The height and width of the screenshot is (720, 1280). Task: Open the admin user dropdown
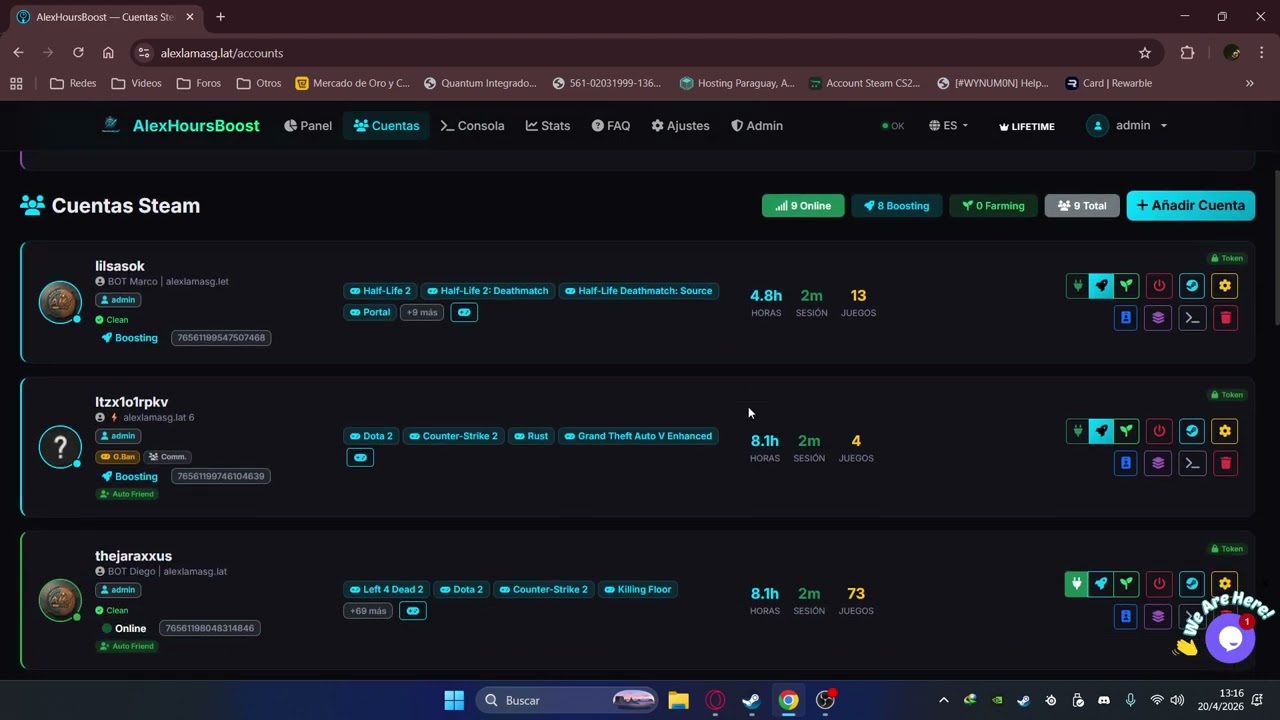point(1127,126)
